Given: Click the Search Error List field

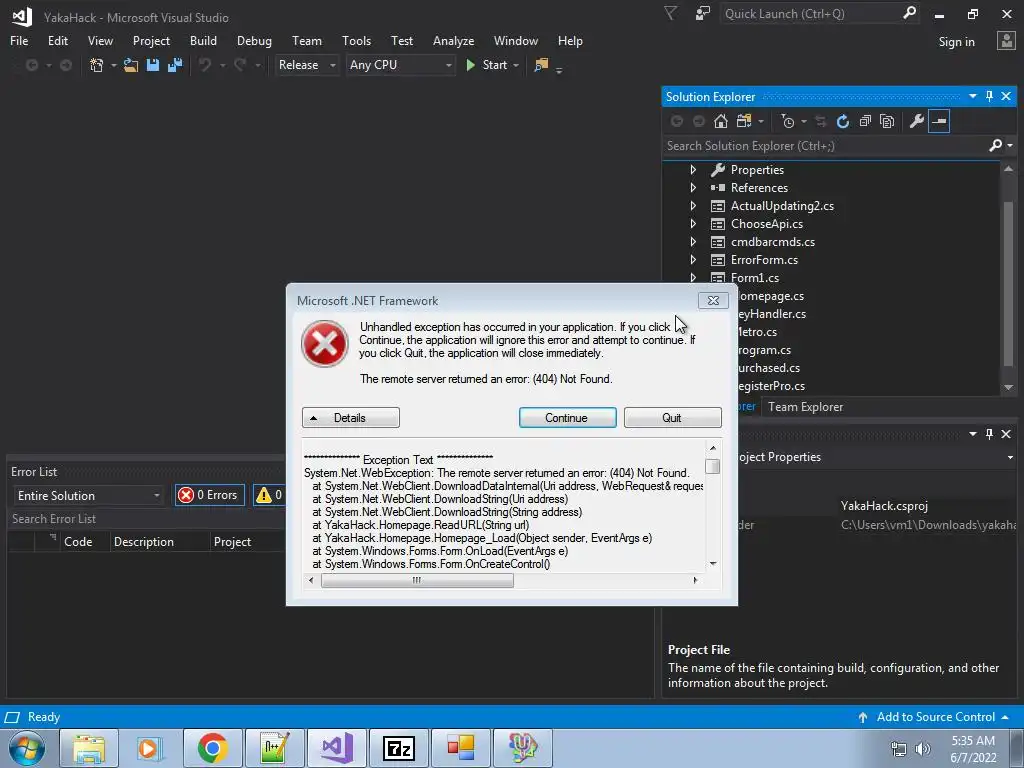Looking at the screenshot, I should click(144, 519).
